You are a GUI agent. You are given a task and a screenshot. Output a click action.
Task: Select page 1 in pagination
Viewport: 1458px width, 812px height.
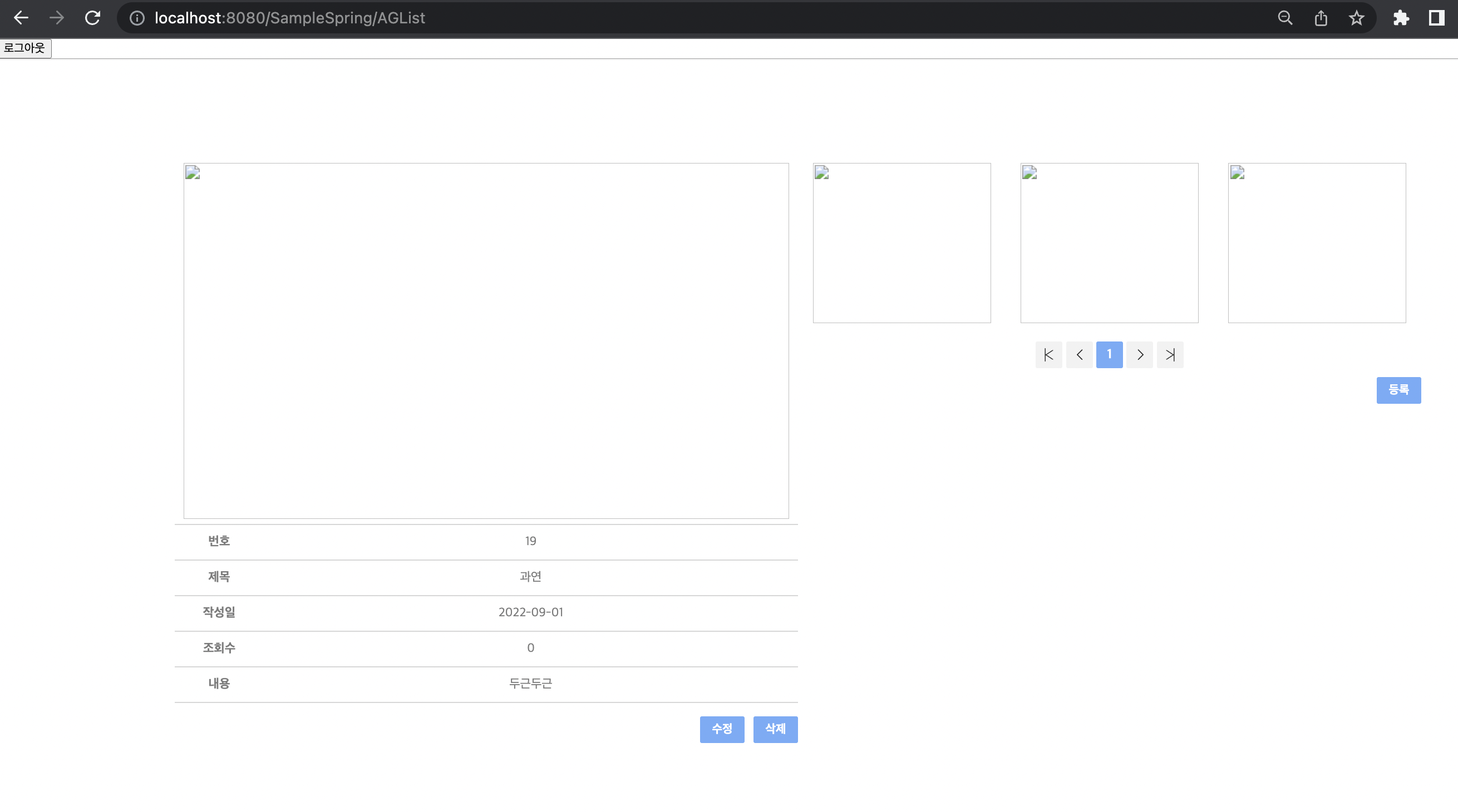[1109, 355]
